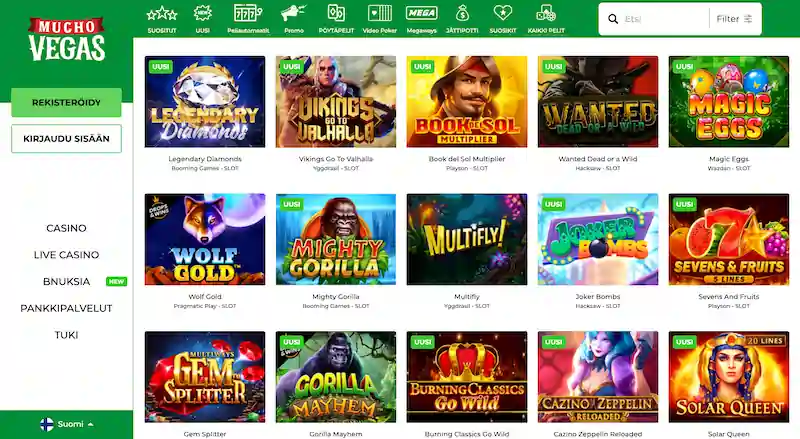Click 'Booming Games - SLOT' under Legendary Diamonds
Viewport: 800px width, 439px height.
(205, 168)
